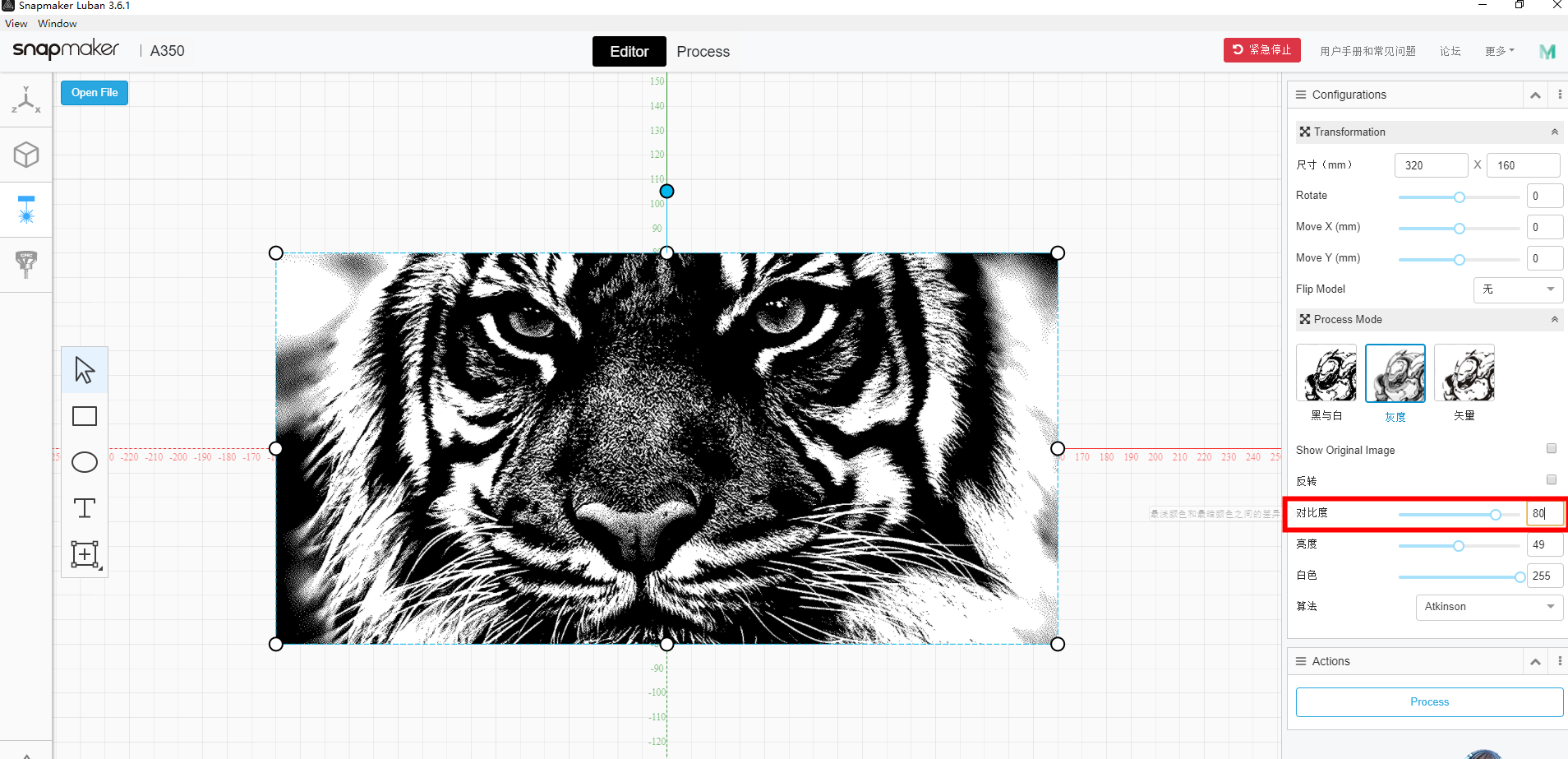
Task: Activate the text insertion tool
Action: [x=85, y=508]
